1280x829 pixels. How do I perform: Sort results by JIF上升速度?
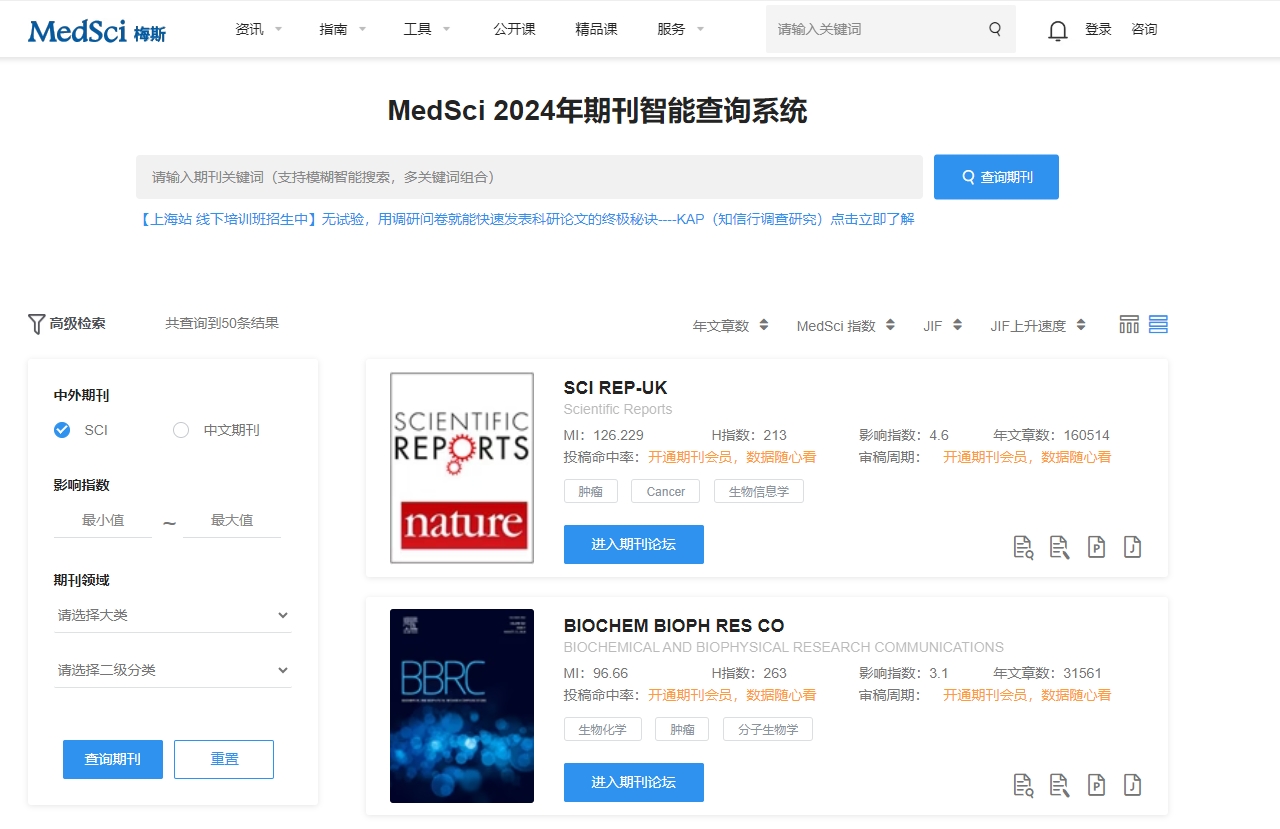tap(1038, 325)
